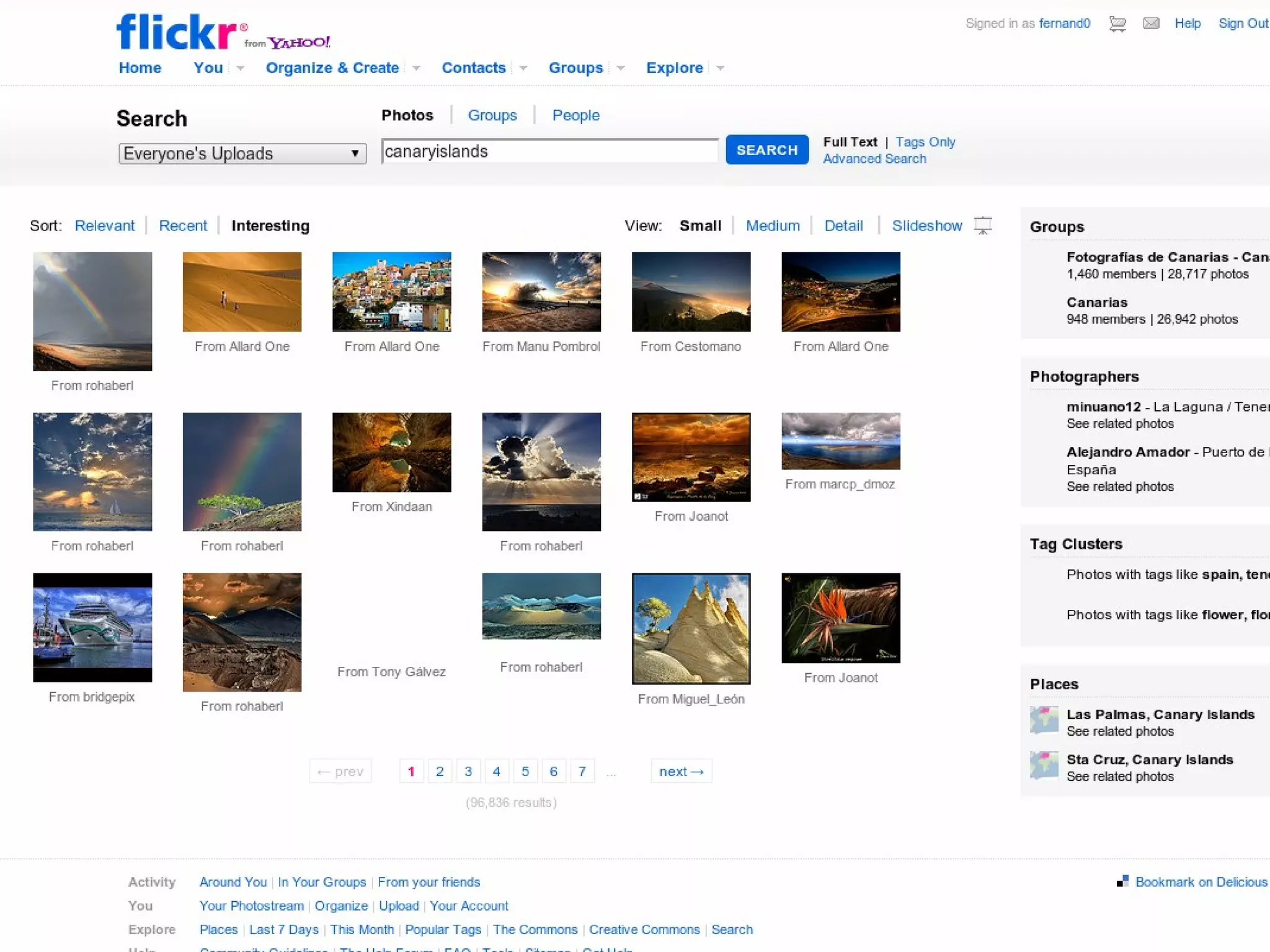Open the Everyone's Uploads dropdown
The image size is (1270, 952).
pyautogui.click(x=242, y=153)
